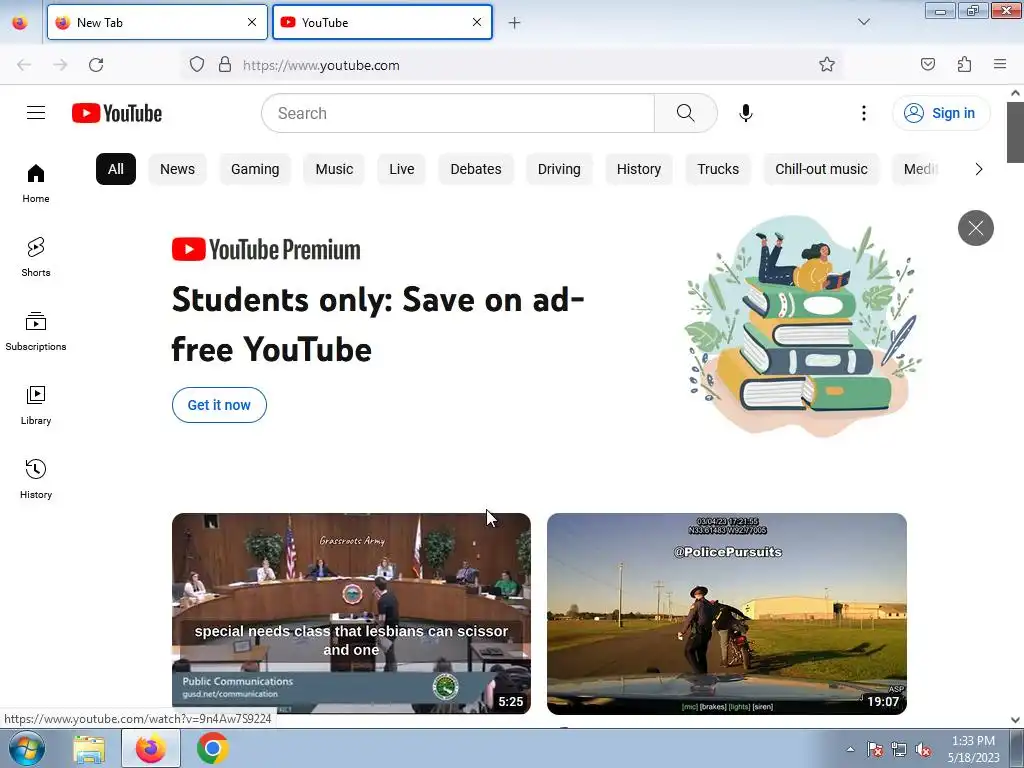Open Action Center flag icon

874,749
